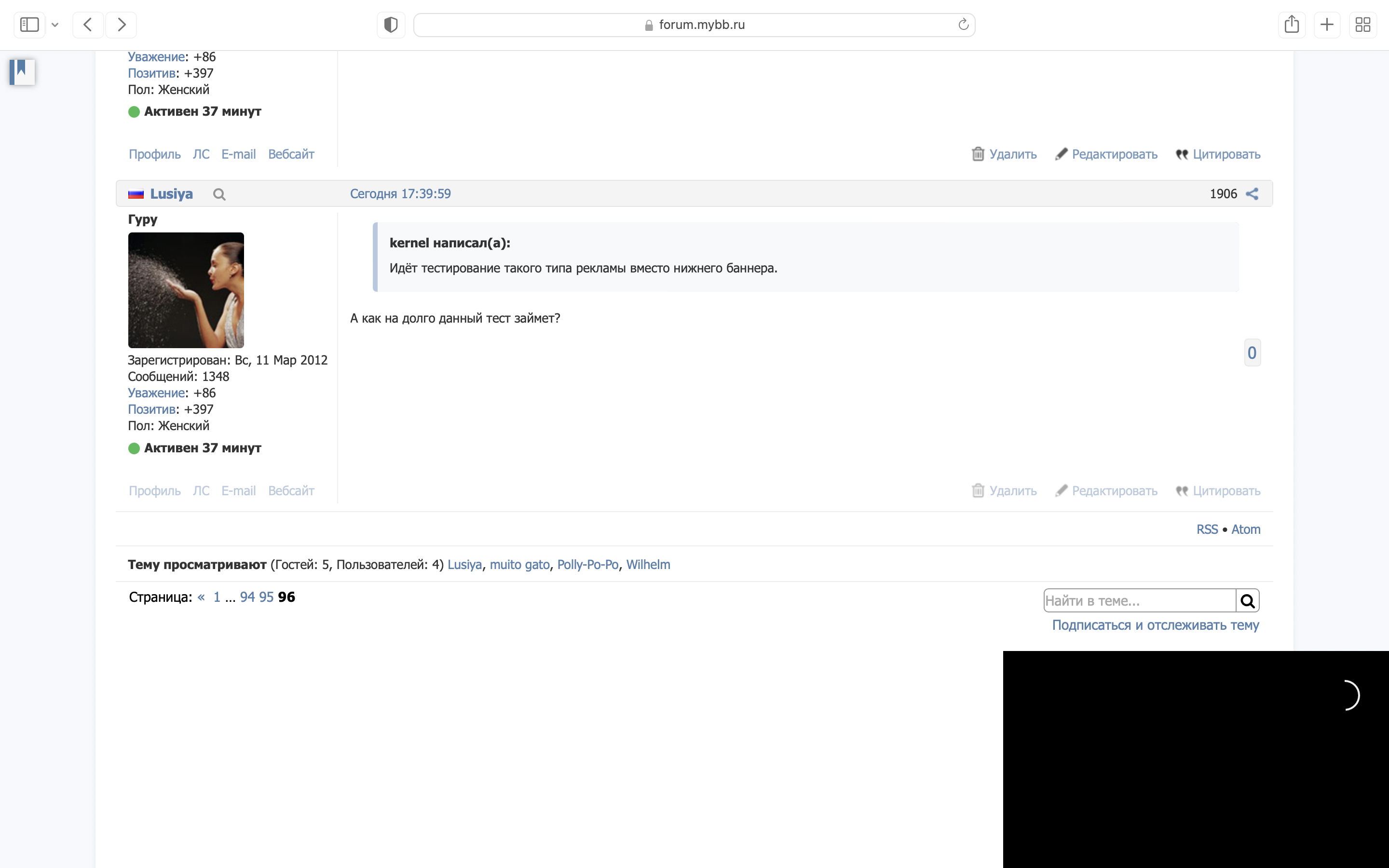
Task: Open post timestamp Сегодня 17:39:59
Action: 401,194
